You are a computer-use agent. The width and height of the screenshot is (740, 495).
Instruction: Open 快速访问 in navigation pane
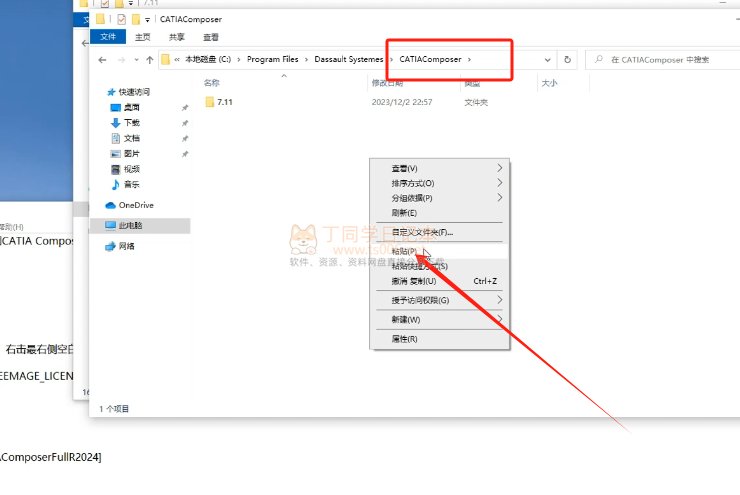(129, 92)
